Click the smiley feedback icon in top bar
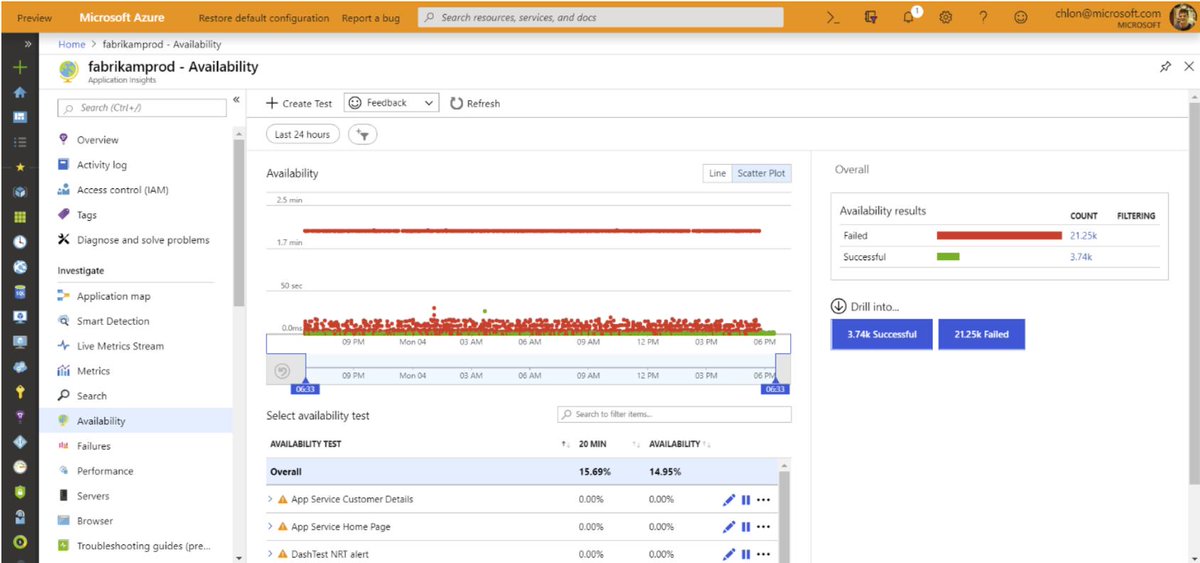The width and height of the screenshot is (1200, 563). [x=1020, y=17]
